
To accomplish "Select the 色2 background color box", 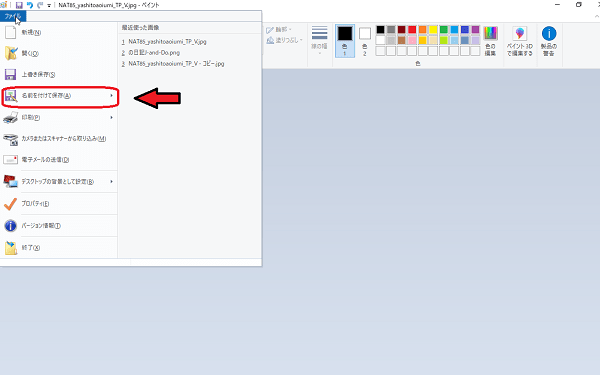I will (365, 41).
